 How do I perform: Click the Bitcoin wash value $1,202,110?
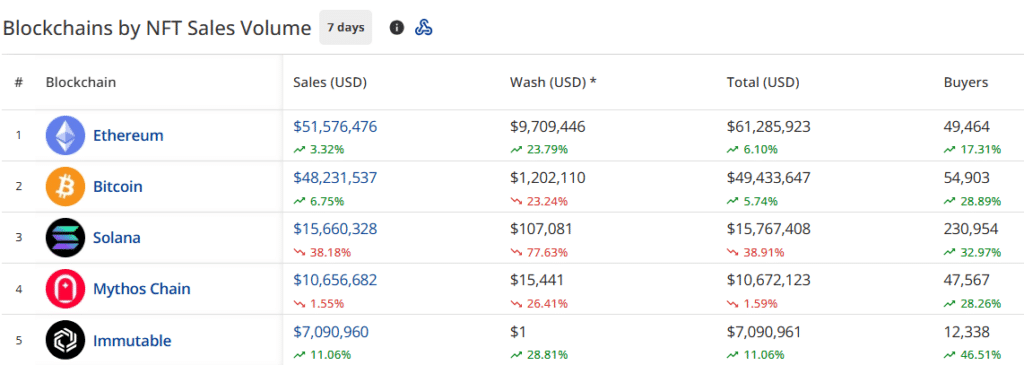point(548,178)
